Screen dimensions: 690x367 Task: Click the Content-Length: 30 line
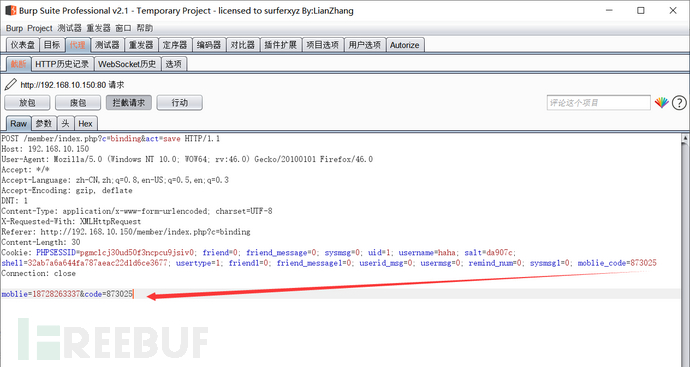(x=40, y=242)
